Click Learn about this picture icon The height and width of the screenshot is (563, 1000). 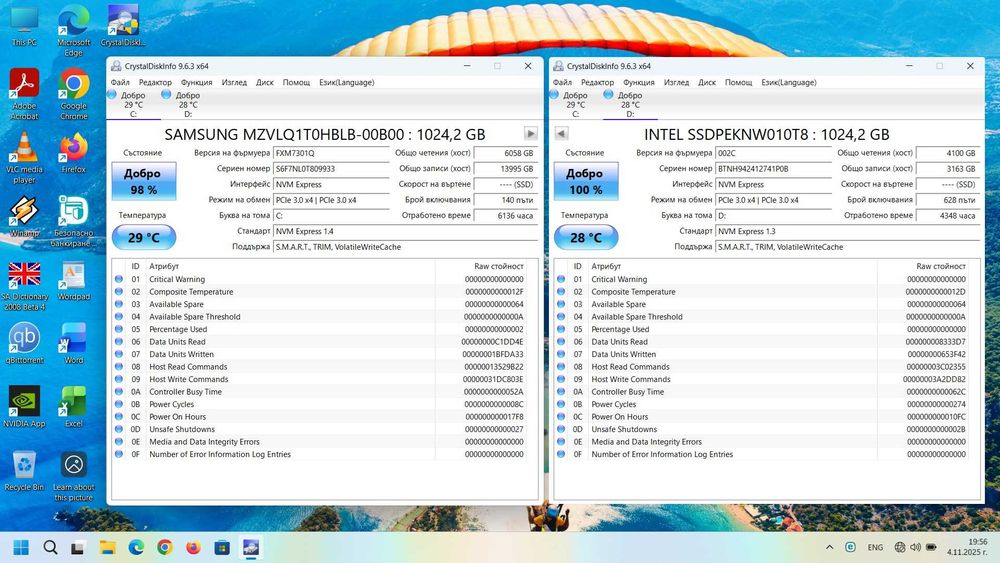[x=73, y=476]
